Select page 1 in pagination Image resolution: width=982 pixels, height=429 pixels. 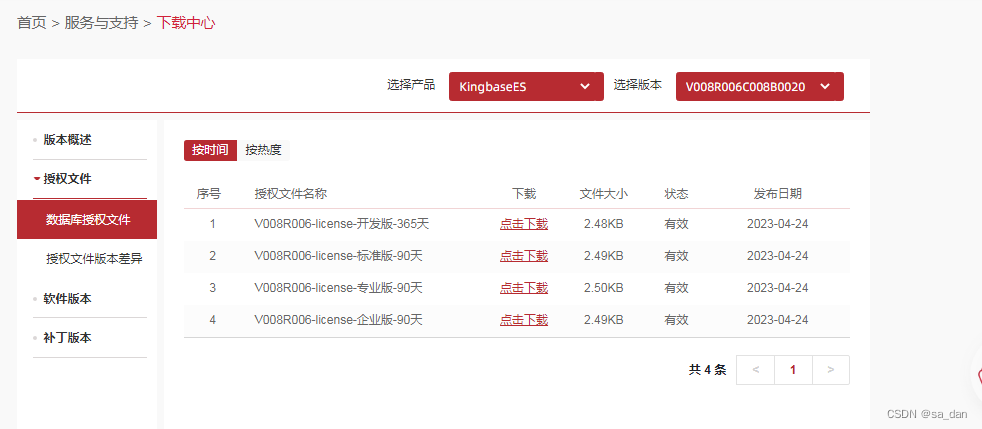(x=793, y=370)
